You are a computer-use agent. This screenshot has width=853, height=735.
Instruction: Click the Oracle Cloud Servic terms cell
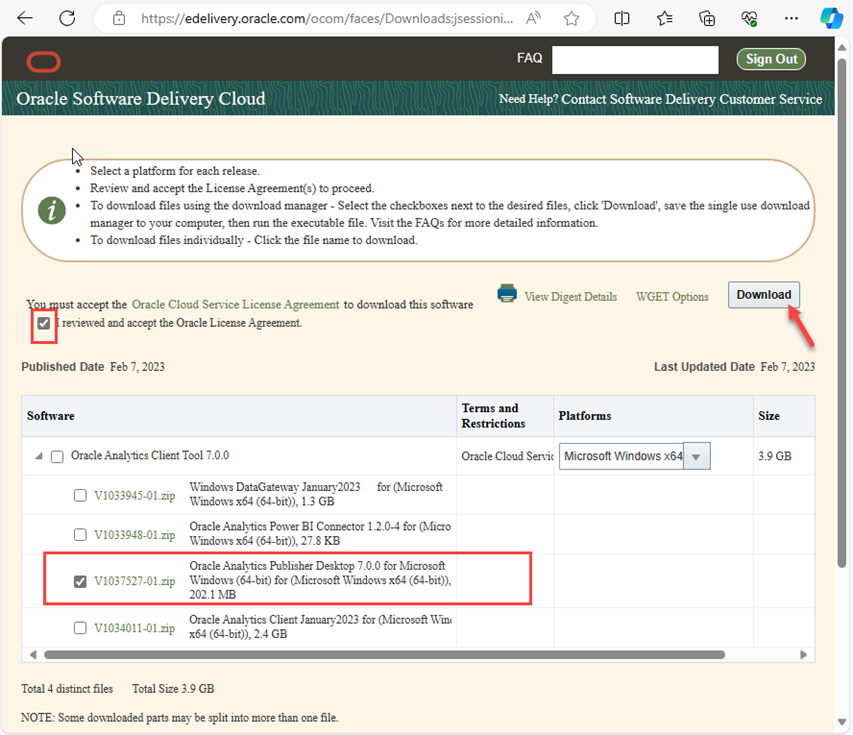pyautogui.click(x=507, y=456)
